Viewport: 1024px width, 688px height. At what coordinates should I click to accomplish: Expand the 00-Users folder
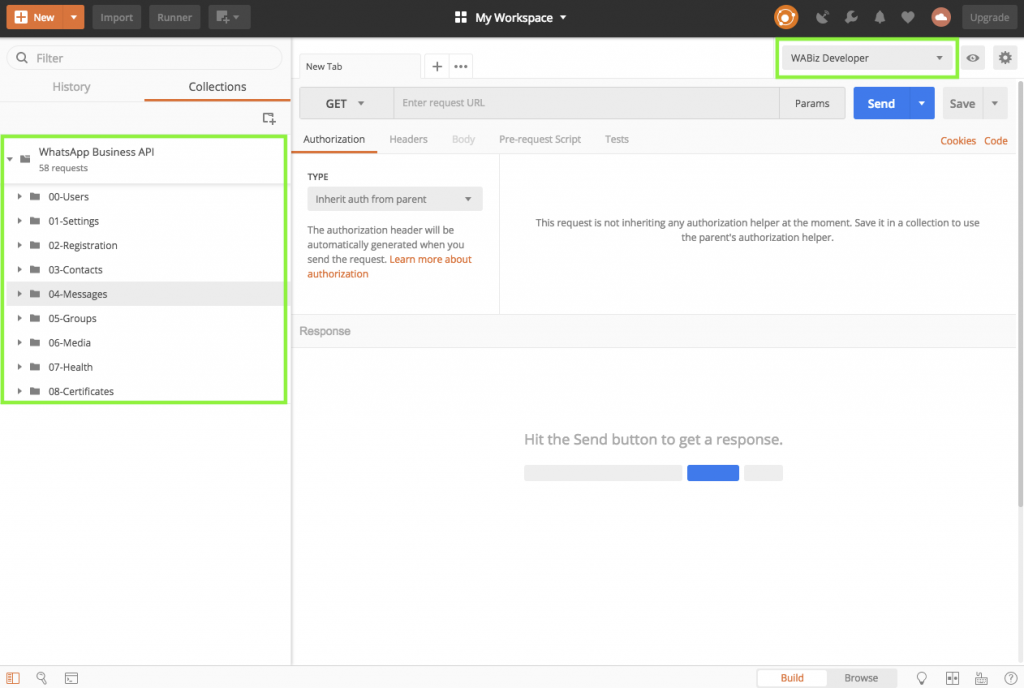20,196
